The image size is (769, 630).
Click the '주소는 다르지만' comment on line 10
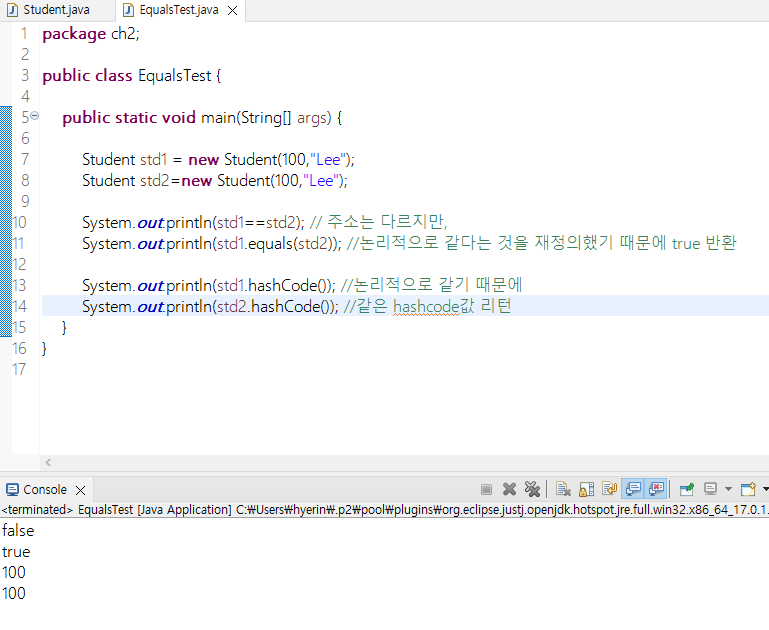[387, 222]
